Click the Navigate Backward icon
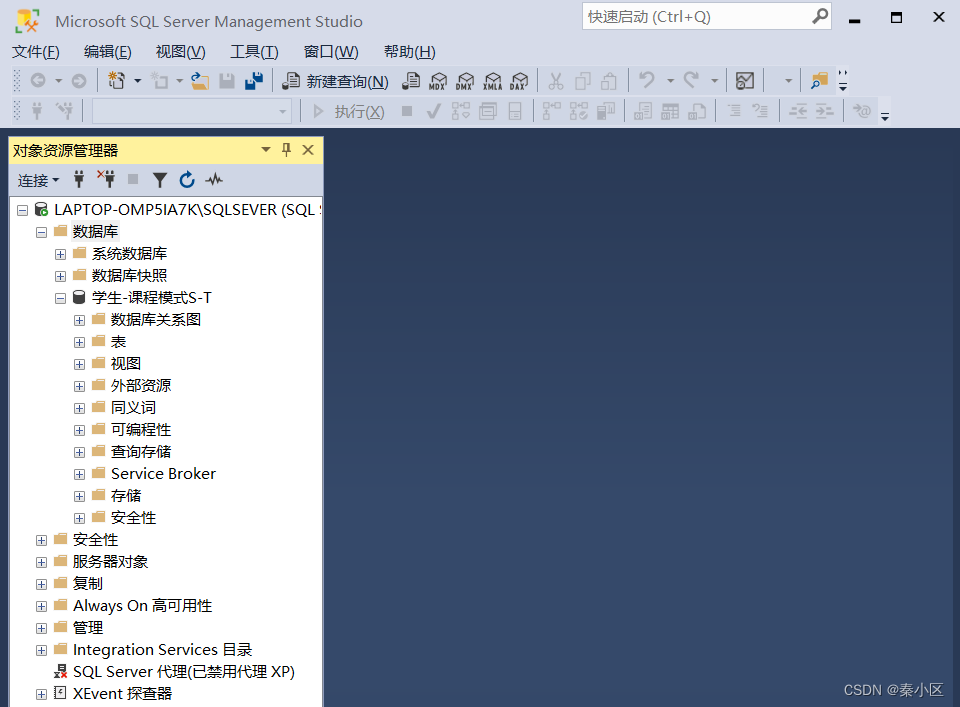 coord(38,81)
